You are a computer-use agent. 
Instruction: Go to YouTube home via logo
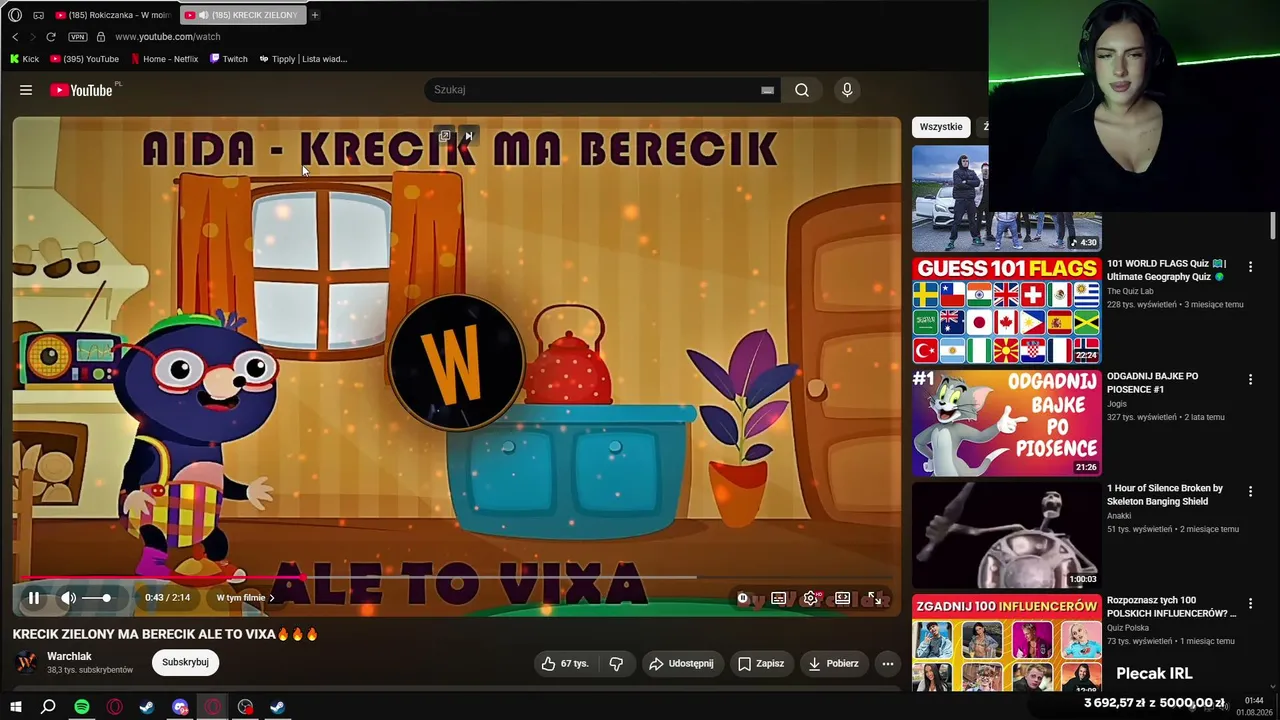coord(82,90)
